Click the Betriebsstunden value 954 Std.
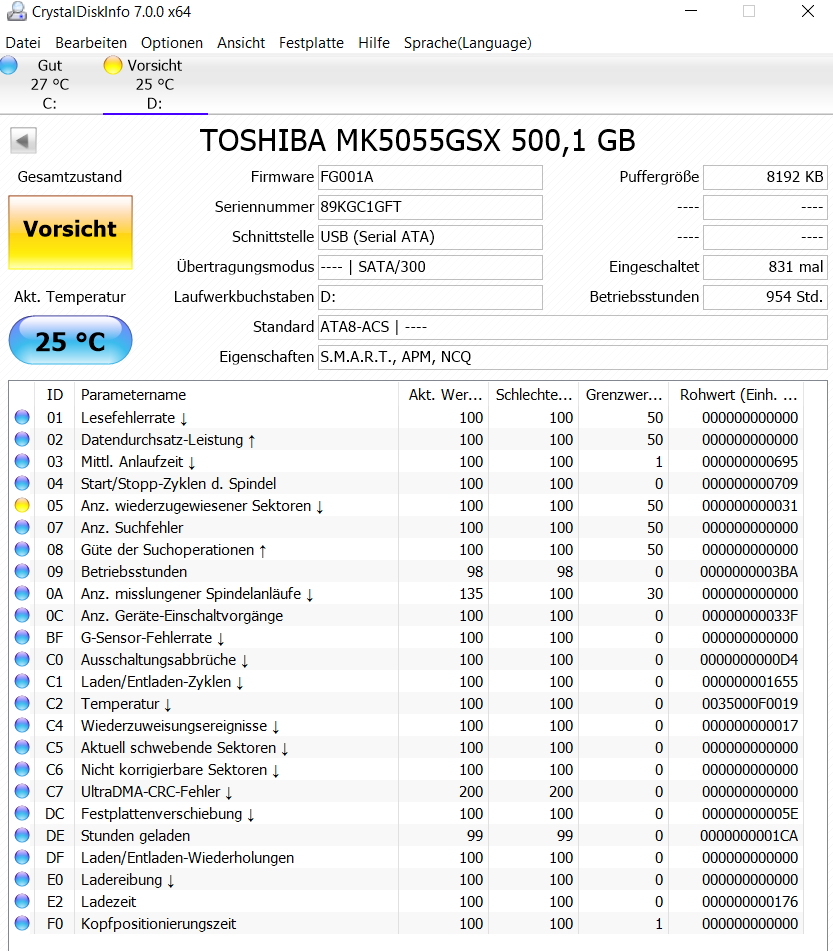This screenshot has height=951, width=833. (x=765, y=297)
